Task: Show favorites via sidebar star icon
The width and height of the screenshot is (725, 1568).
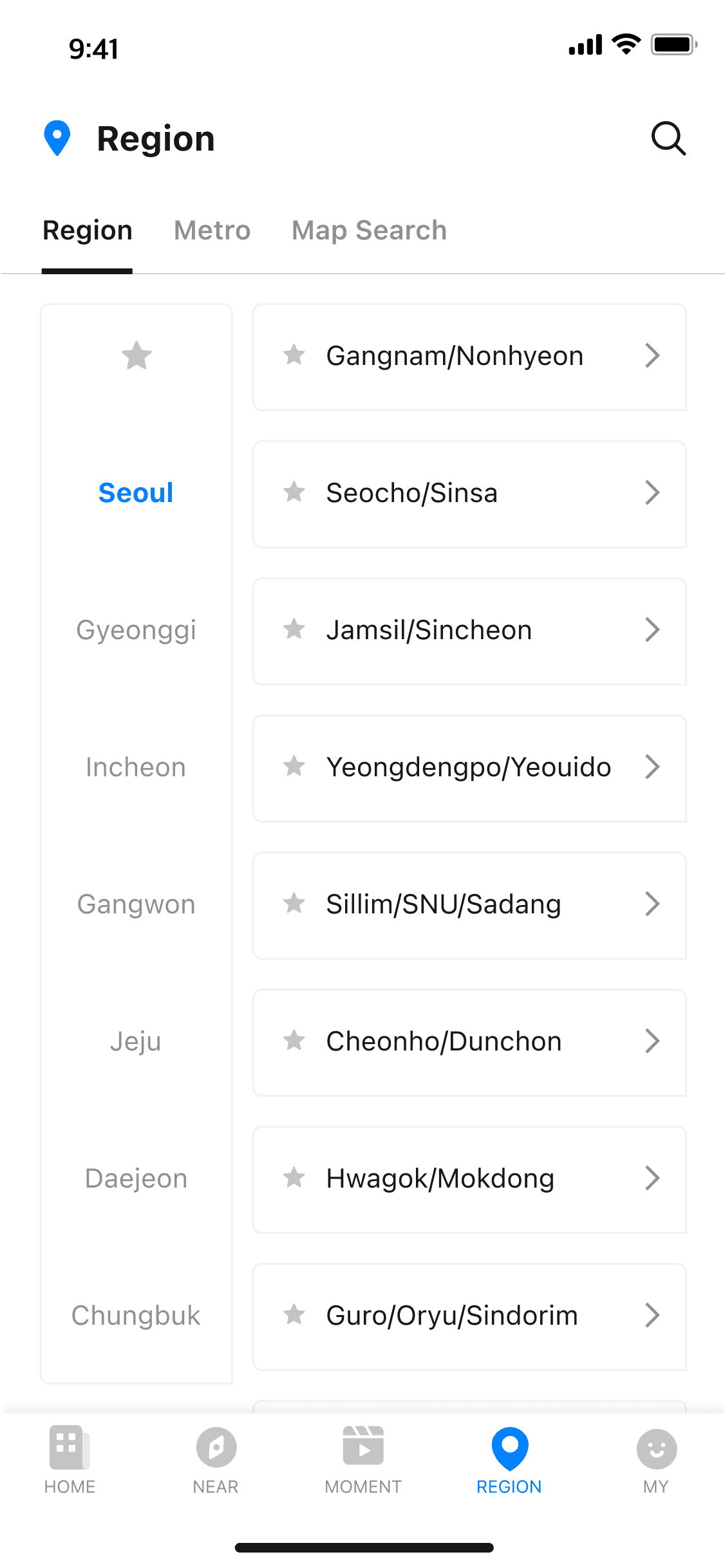Action: [x=137, y=355]
